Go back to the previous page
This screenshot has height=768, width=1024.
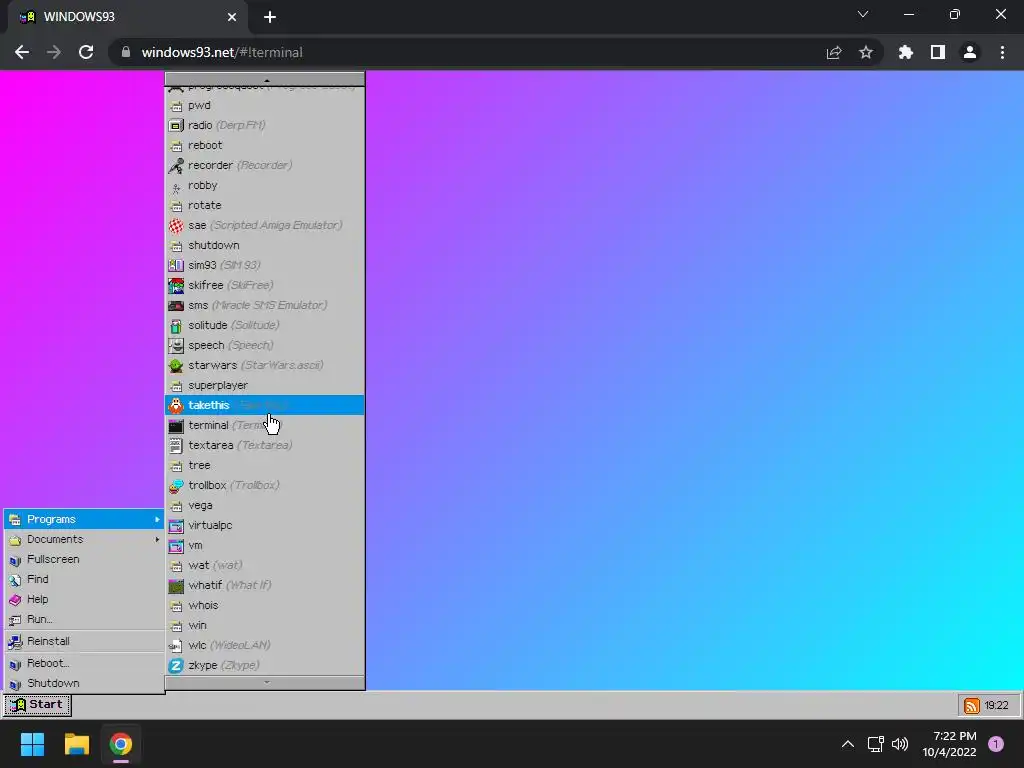tap(22, 52)
